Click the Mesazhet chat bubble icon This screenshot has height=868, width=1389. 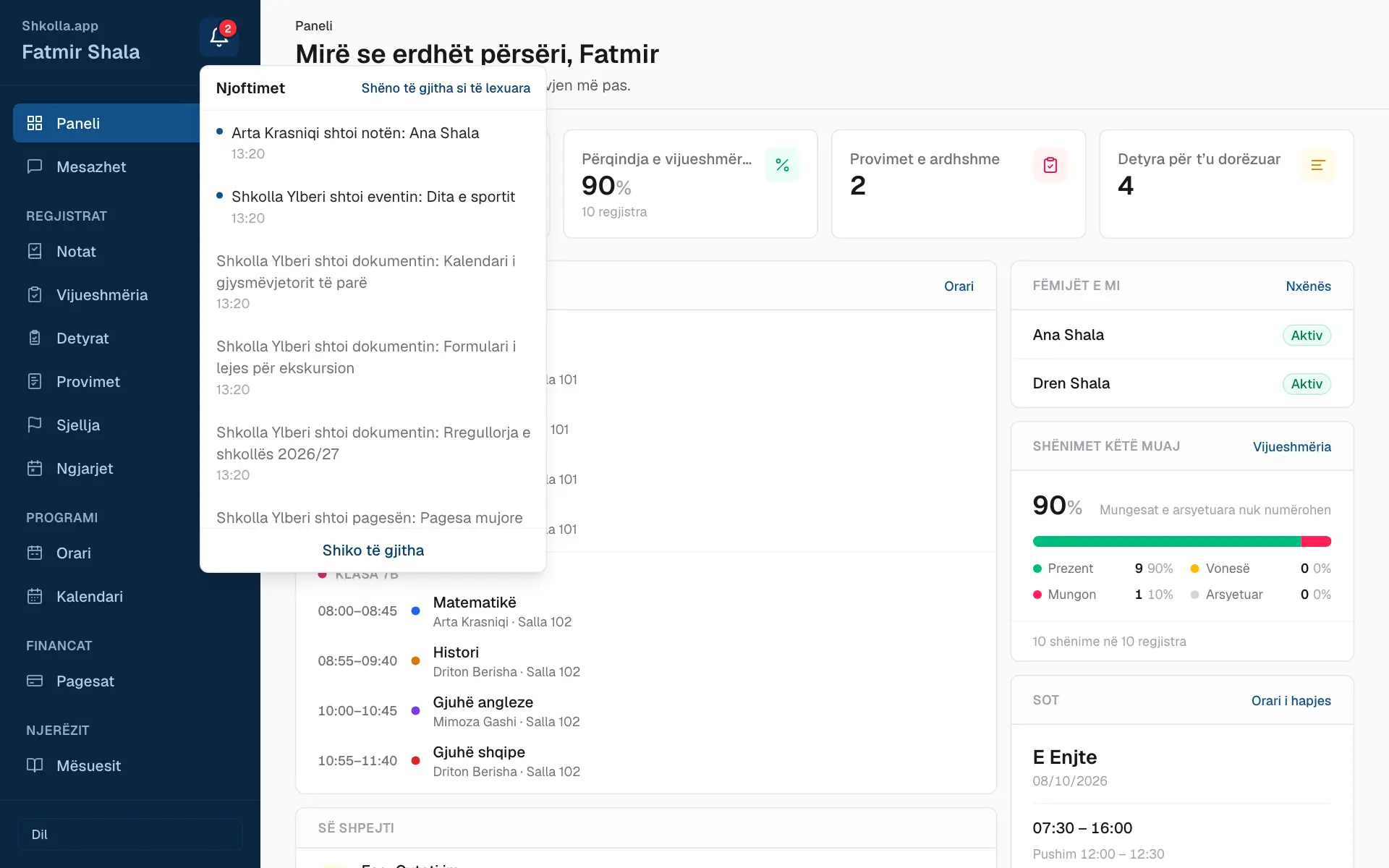(x=35, y=166)
